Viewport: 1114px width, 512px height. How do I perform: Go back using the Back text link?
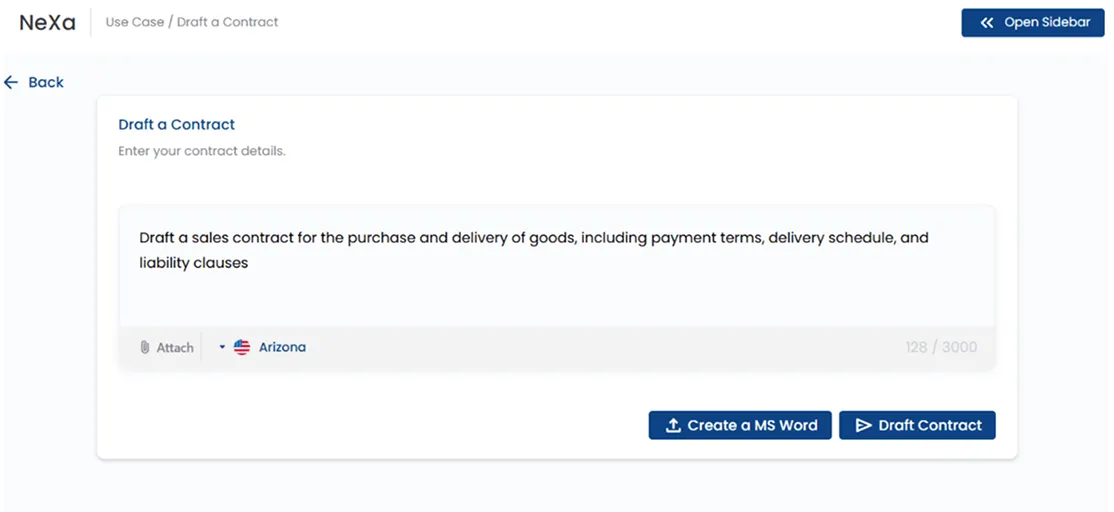[46, 82]
